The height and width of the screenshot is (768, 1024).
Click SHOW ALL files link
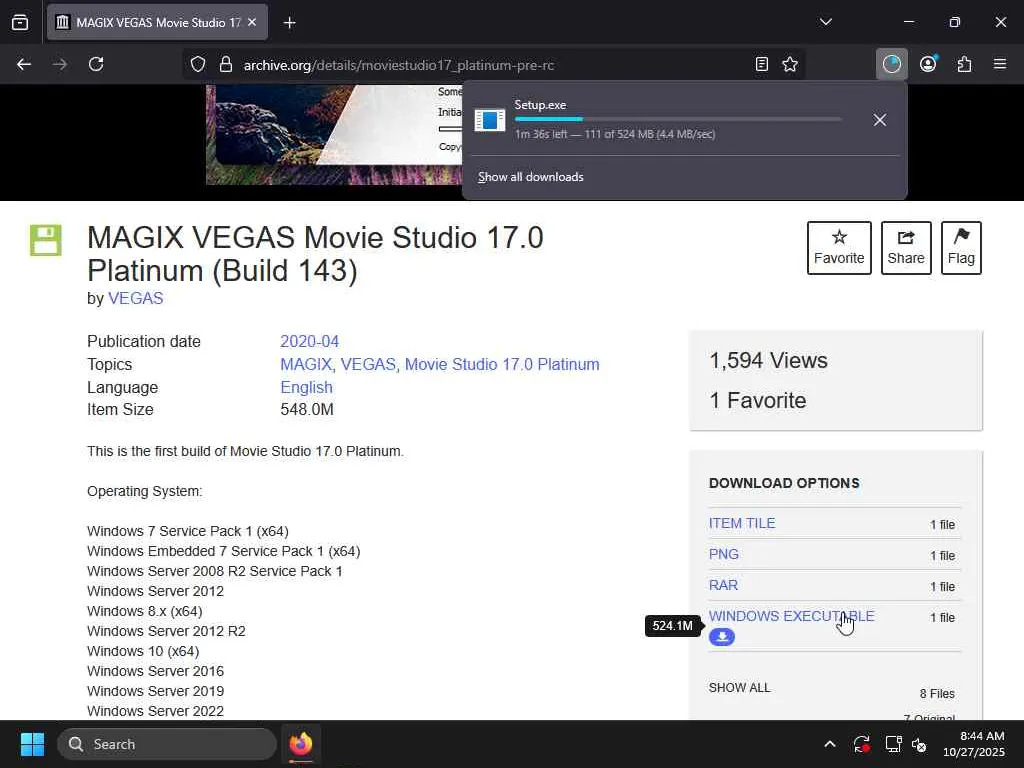pos(739,688)
